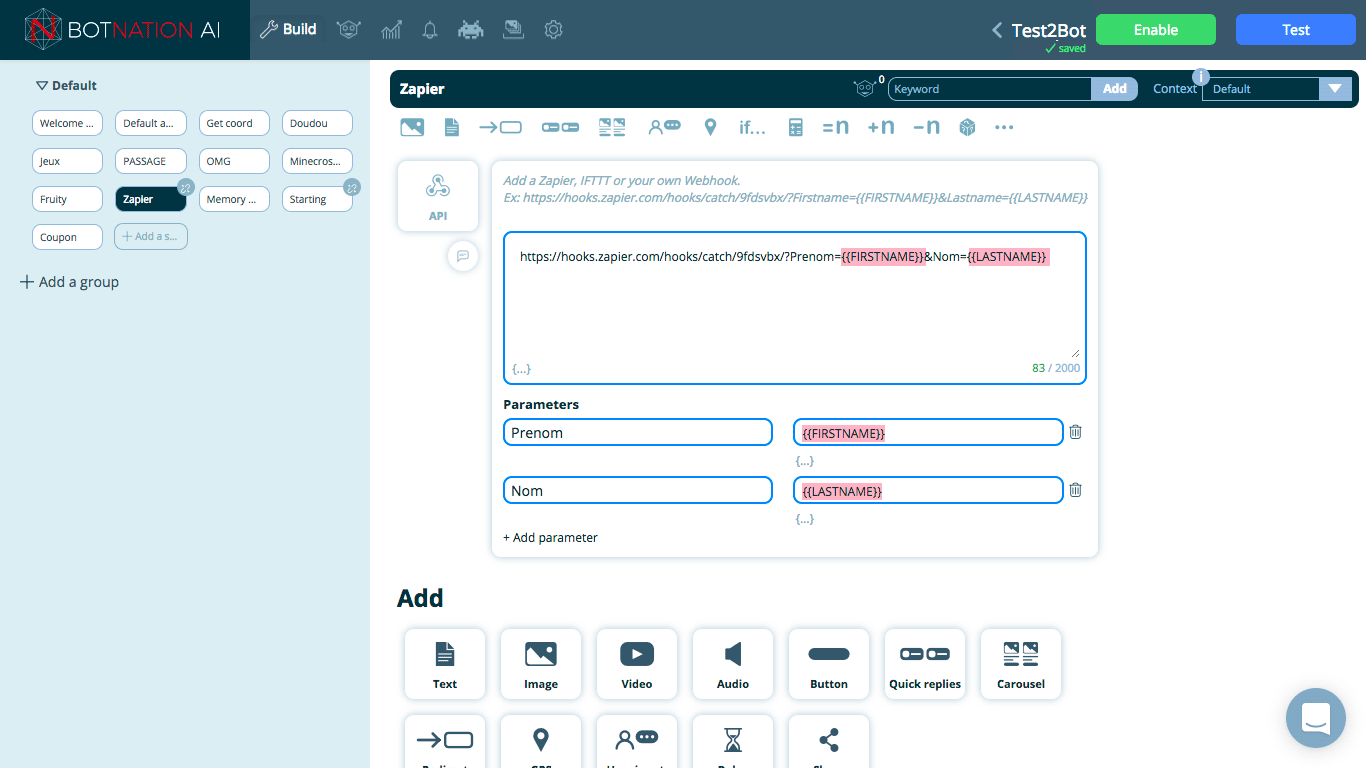Viewport: 1366px width, 768px height.
Task: Click the Add parameter link
Action: tap(550, 537)
